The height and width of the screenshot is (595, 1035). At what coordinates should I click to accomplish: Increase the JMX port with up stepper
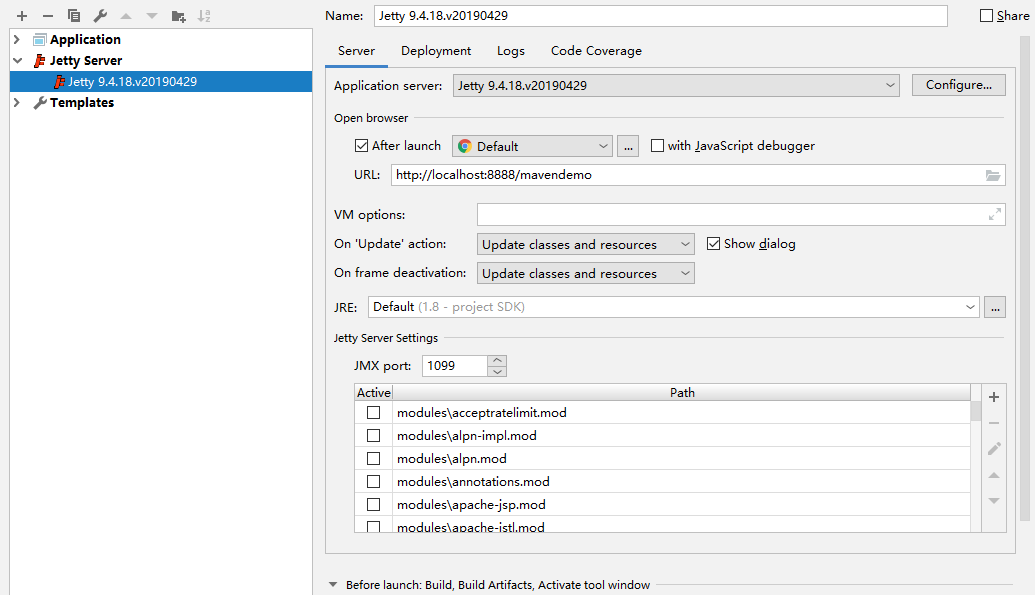[497, 360]
